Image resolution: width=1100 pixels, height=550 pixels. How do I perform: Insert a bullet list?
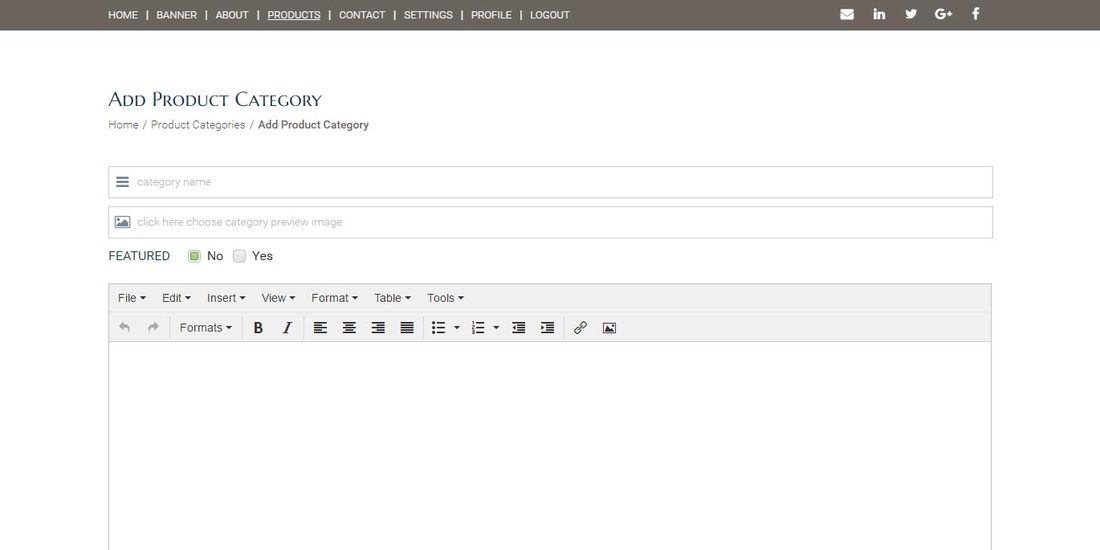click(438, 328)
